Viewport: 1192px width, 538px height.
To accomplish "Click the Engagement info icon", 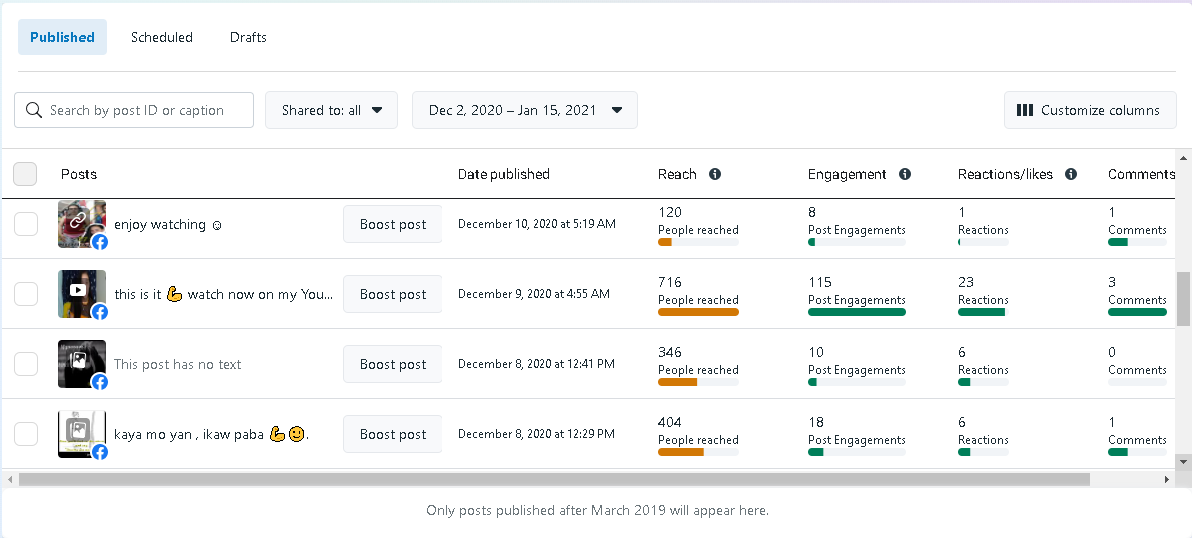I will tap(905, 174).
